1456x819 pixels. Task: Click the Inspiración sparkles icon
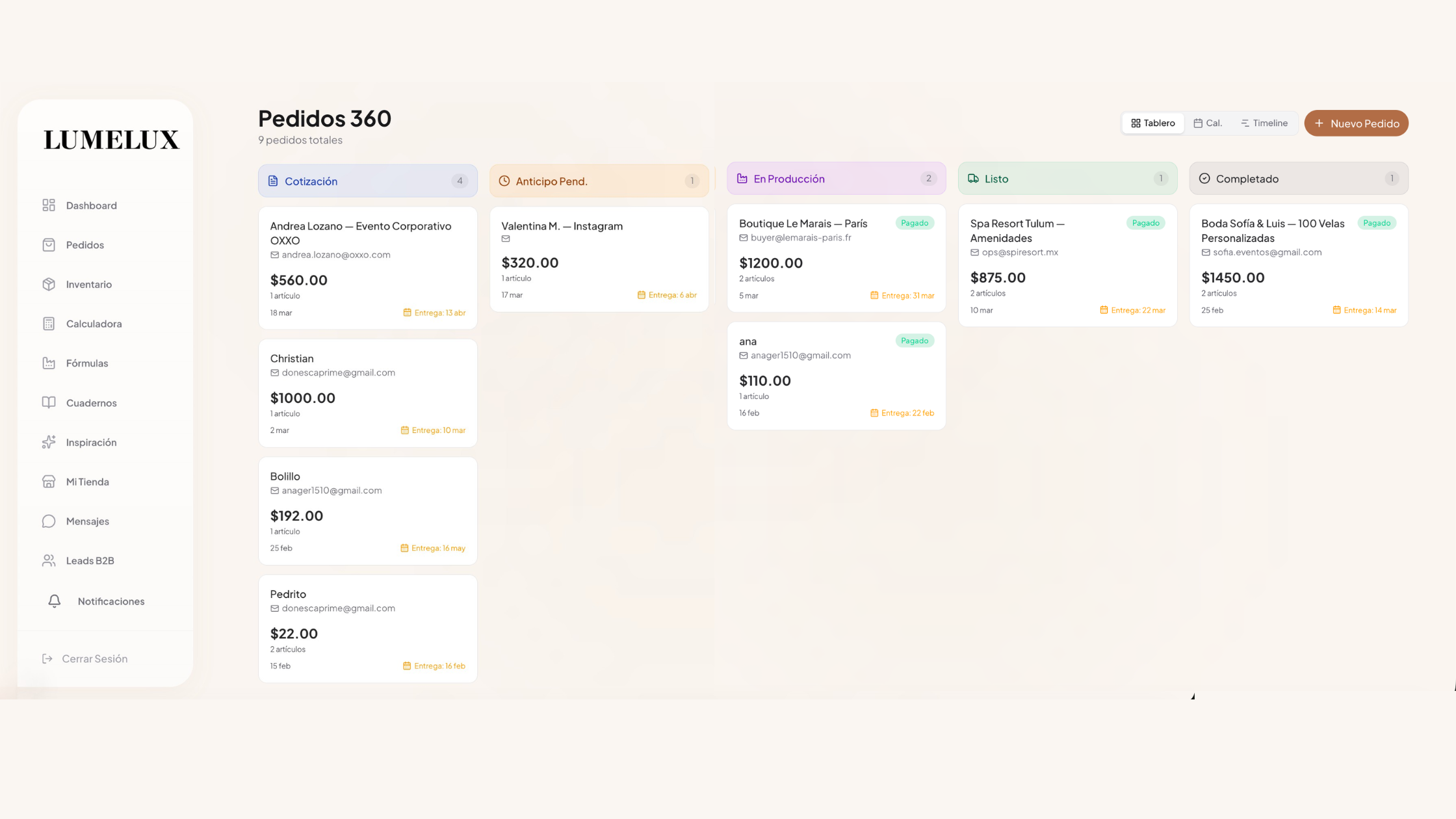[49, 442]
